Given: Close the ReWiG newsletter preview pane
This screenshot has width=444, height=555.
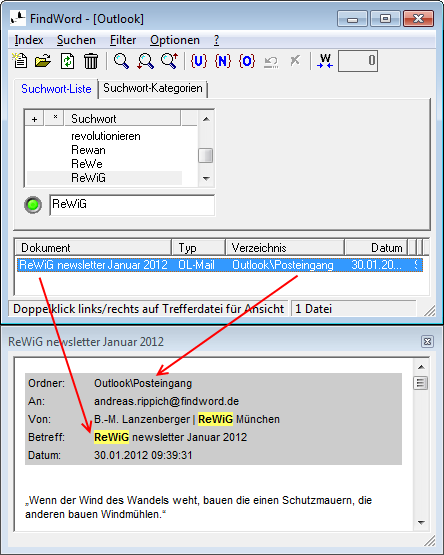Looking at the screenshot, I should 427,342.
